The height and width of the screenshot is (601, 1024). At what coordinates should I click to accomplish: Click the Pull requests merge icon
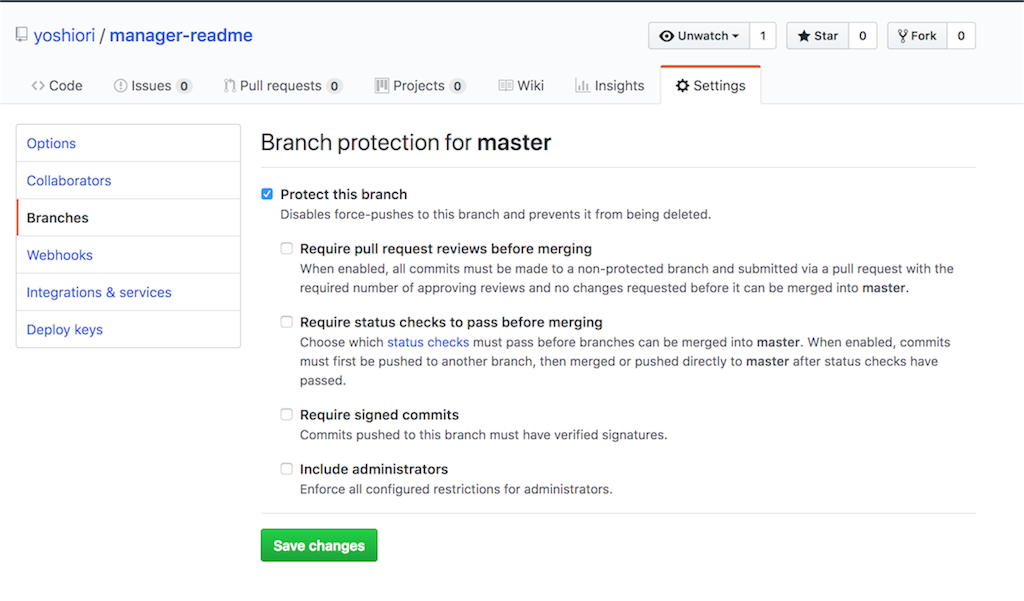(229, 86)
